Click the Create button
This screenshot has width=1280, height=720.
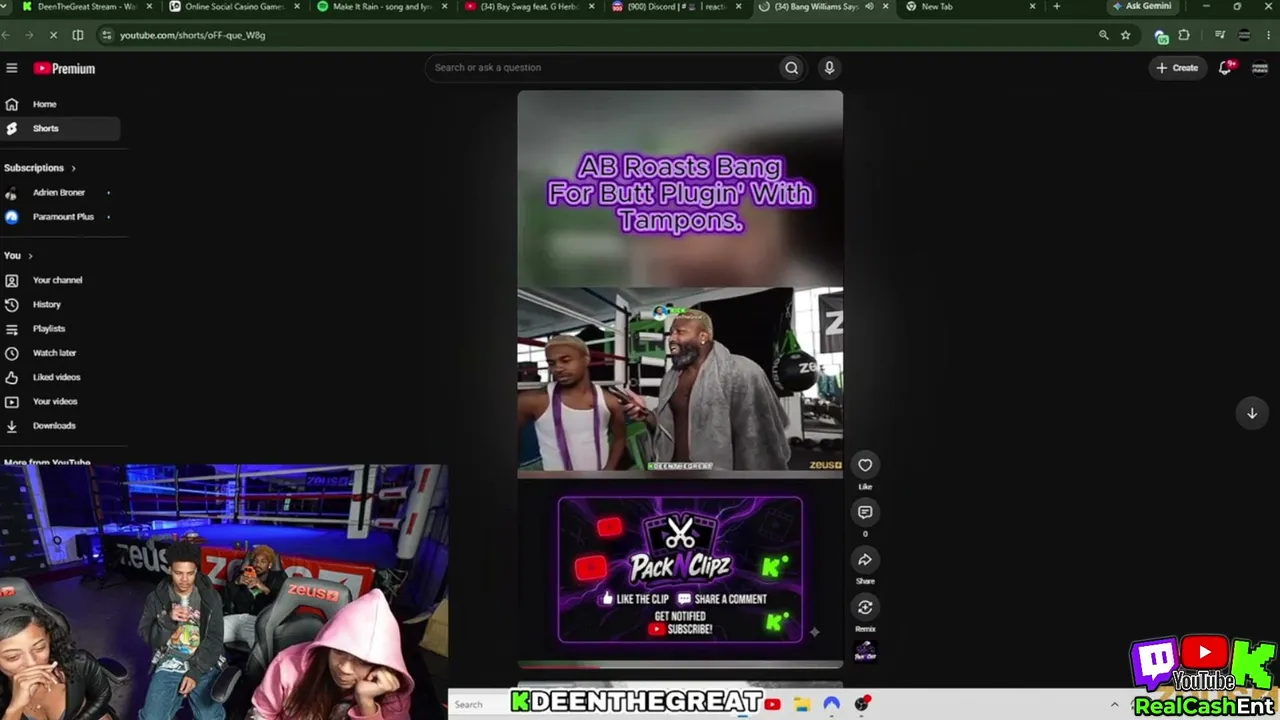tap(1177, 68)
